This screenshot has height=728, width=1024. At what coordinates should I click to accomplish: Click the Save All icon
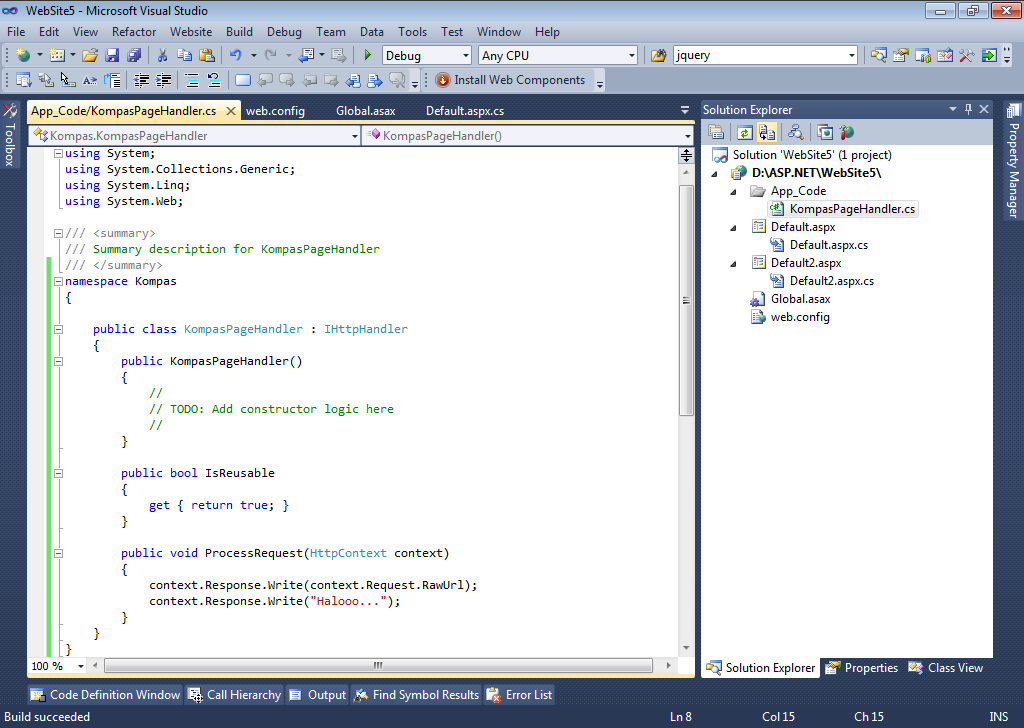click(x=134, y=55)
